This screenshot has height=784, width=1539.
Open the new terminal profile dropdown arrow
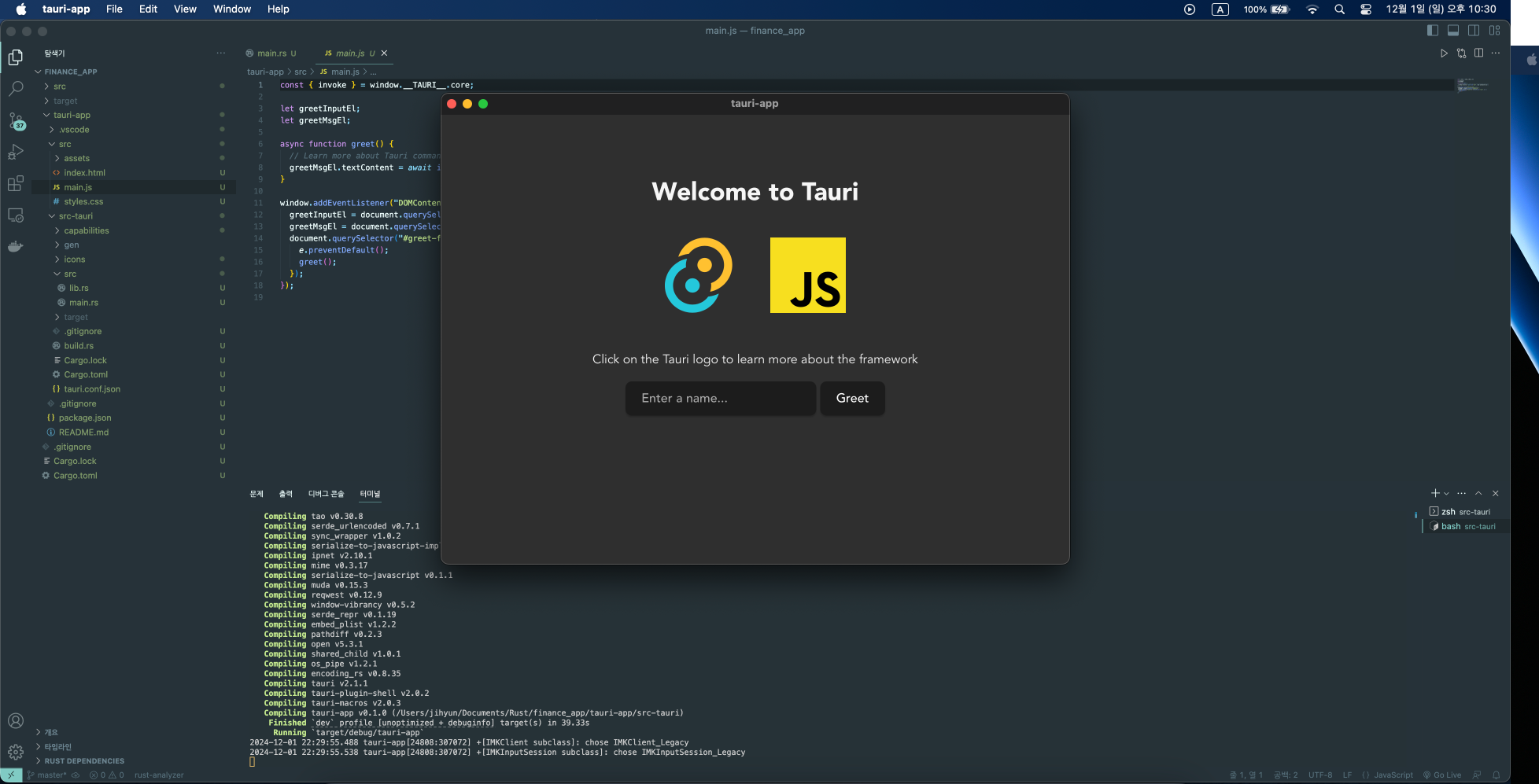(1446, 494)
